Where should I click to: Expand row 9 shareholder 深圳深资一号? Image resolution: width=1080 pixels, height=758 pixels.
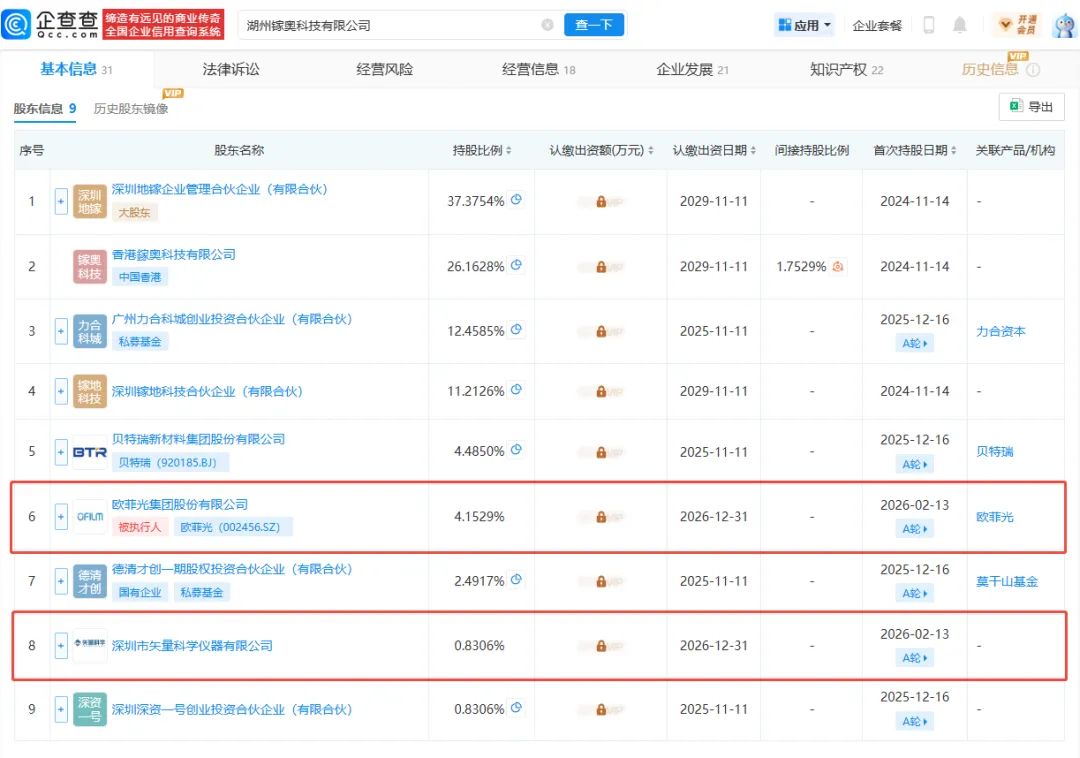(x=61, y=709)
